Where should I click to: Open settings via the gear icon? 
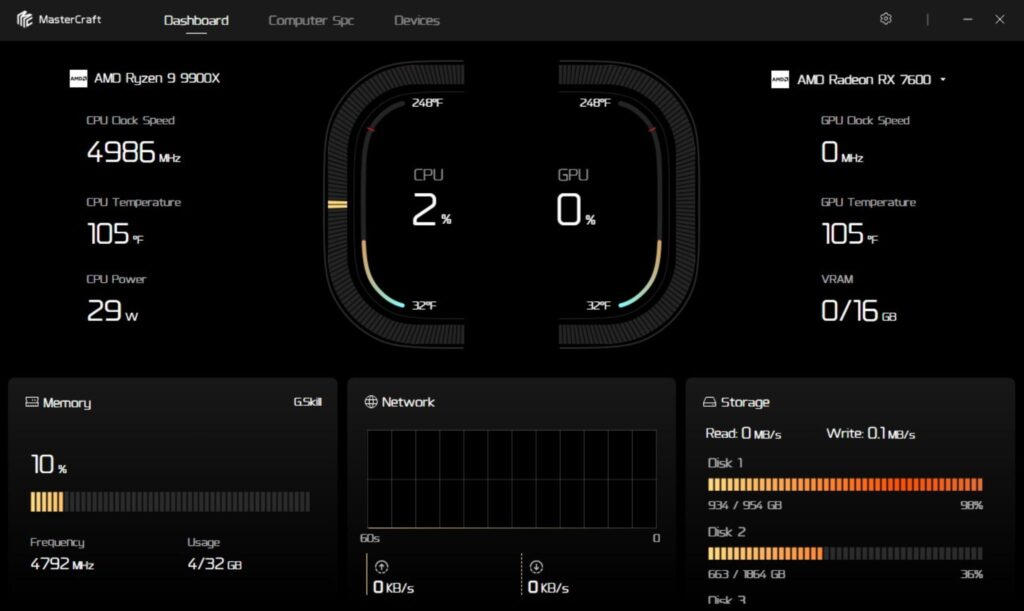pos(886,19)
